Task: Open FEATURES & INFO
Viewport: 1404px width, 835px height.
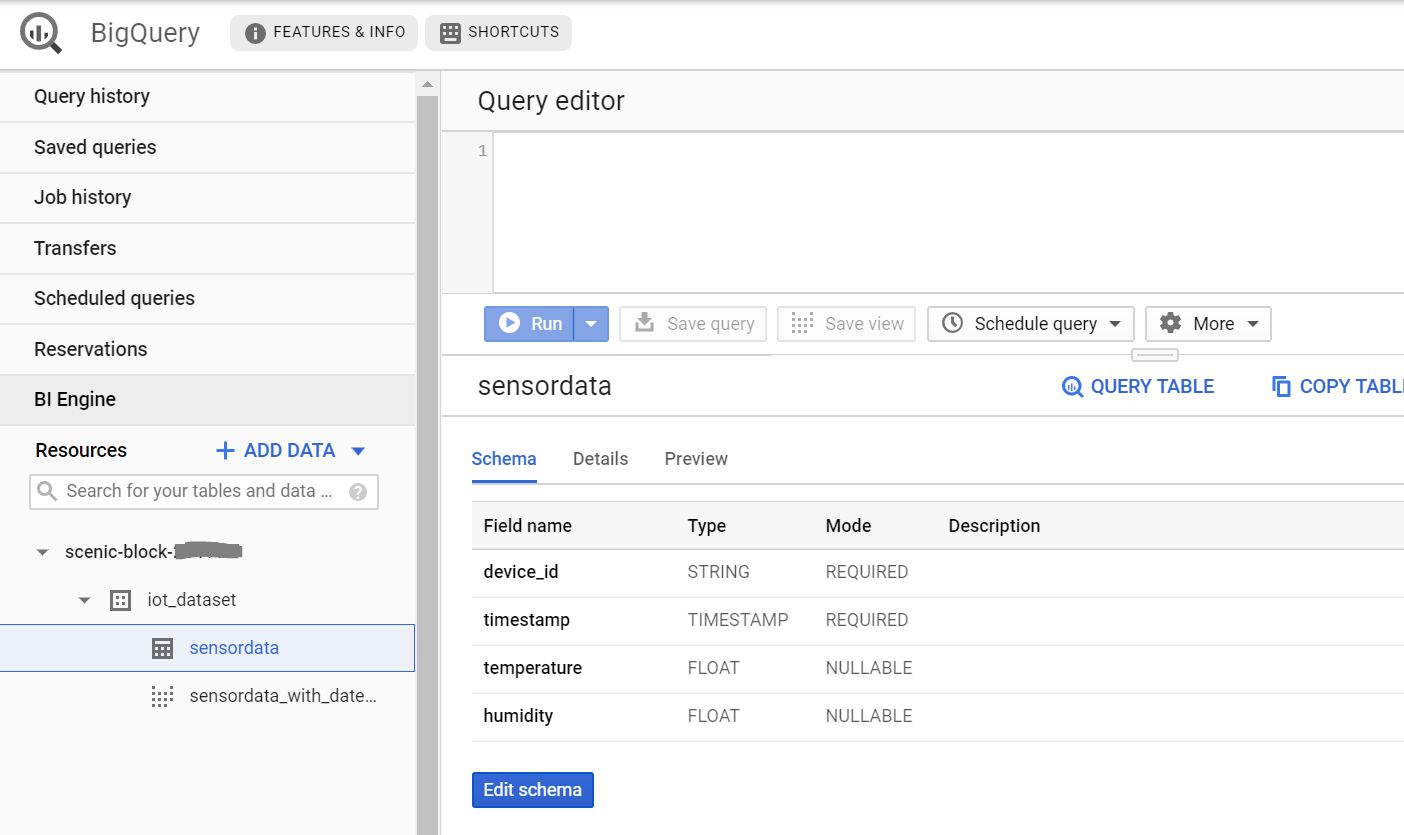Action: pyautogui.click(x=324, y=32)
